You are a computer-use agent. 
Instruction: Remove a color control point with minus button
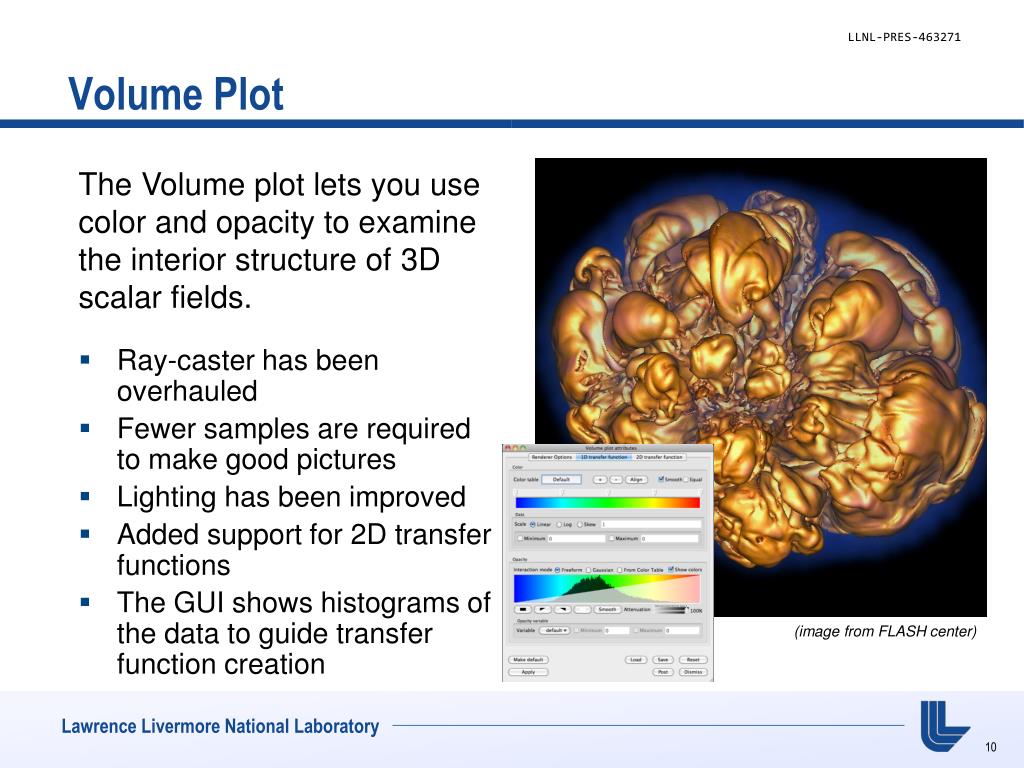click(616, 479)
